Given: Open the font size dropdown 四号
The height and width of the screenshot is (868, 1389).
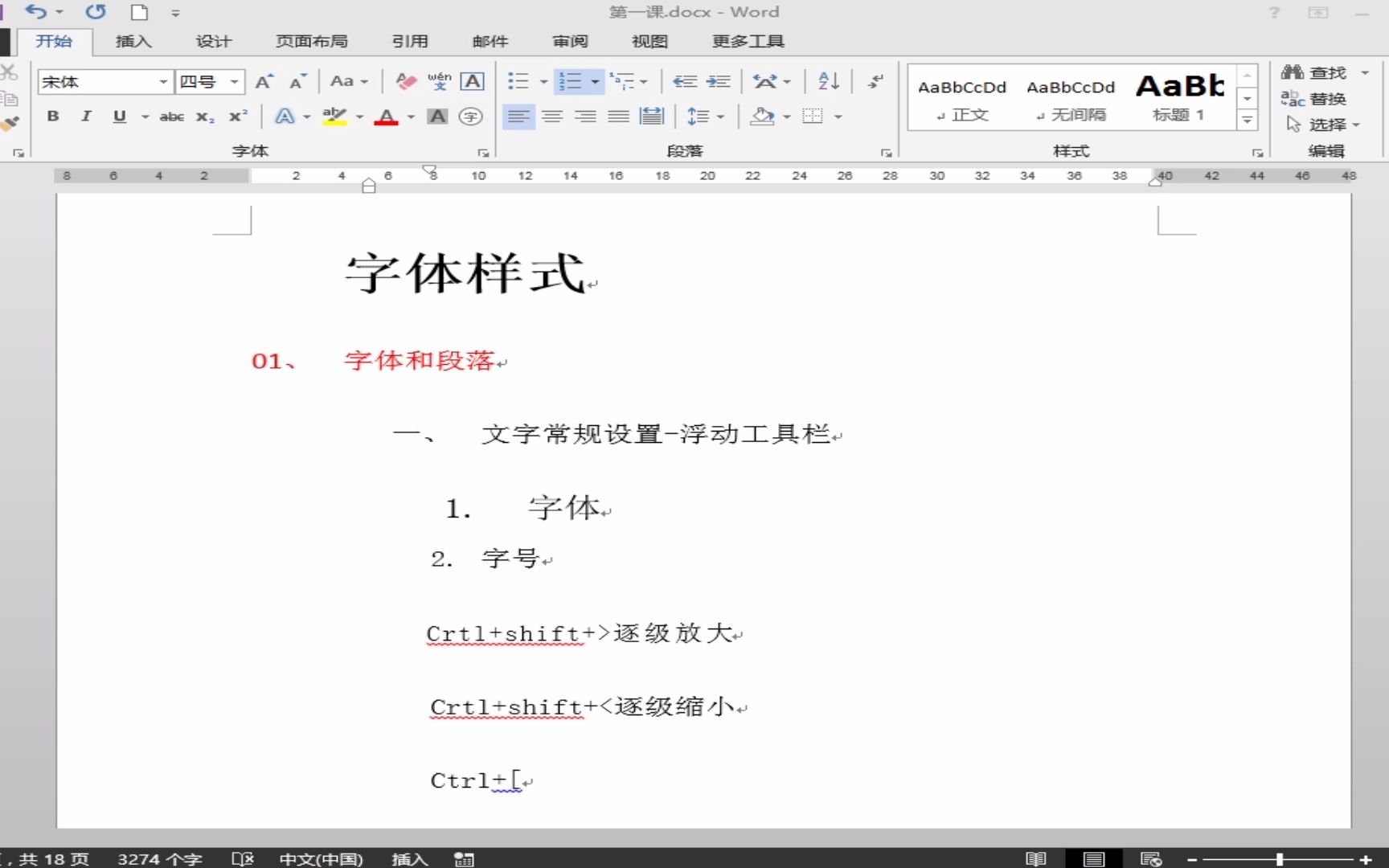Looking at the screenshot, I should point(234,81).
